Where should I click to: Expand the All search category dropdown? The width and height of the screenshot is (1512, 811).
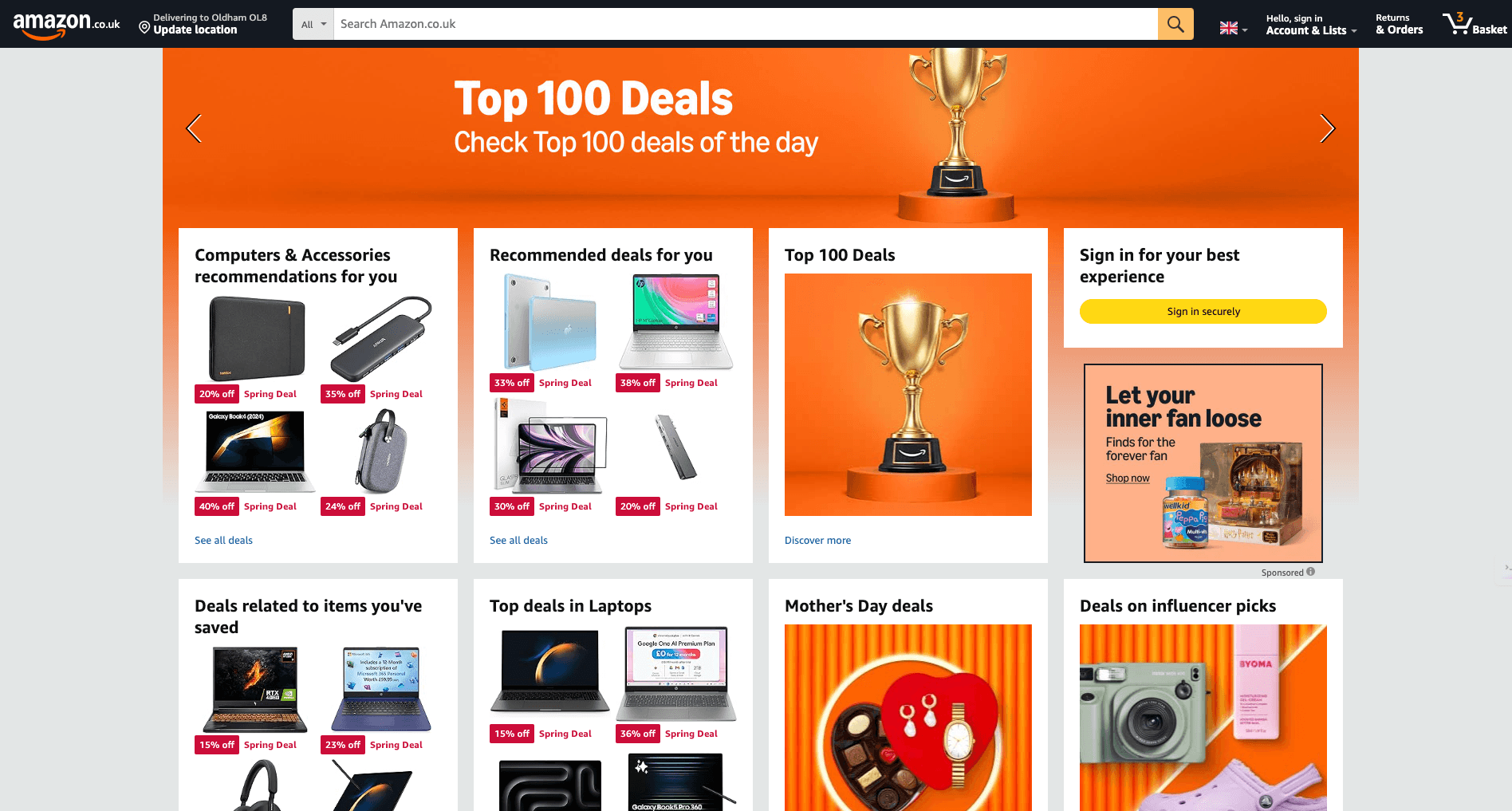313,24
